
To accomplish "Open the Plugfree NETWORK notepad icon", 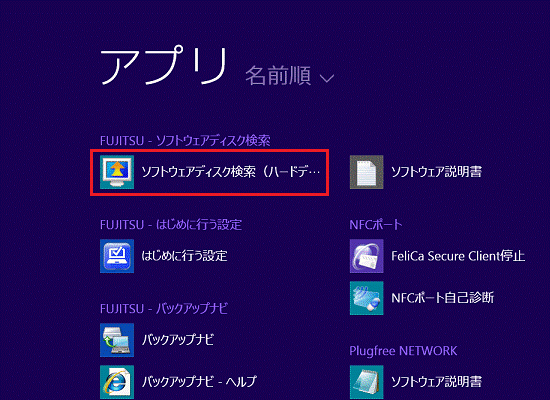I will [367, 382].
